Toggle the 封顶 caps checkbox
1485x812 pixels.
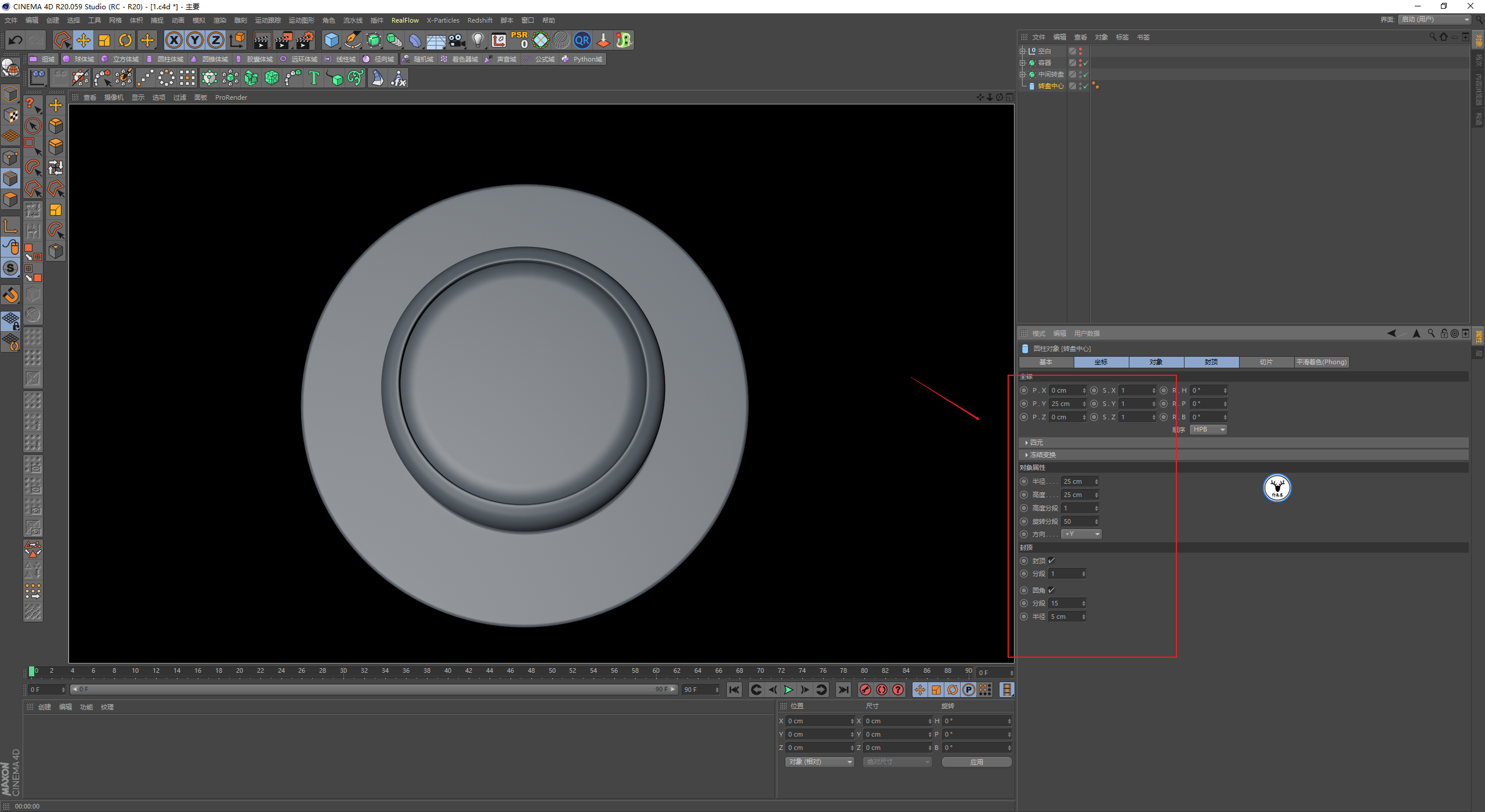[x=1051, y=560]
